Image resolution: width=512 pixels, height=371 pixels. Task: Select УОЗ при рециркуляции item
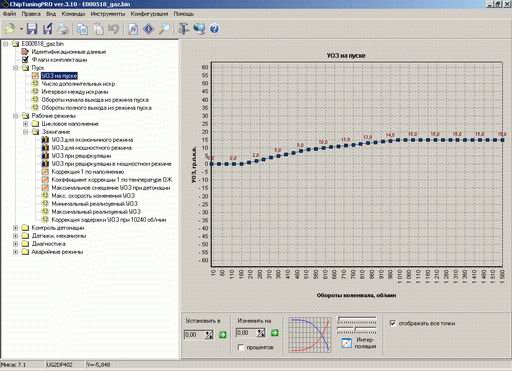coord(81,156)
